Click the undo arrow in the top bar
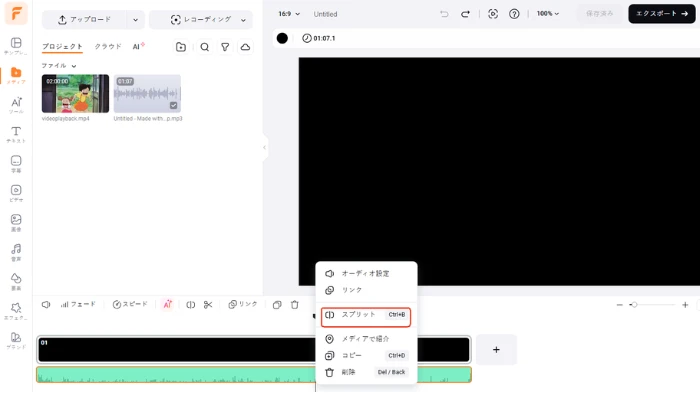 pos(444,14)
